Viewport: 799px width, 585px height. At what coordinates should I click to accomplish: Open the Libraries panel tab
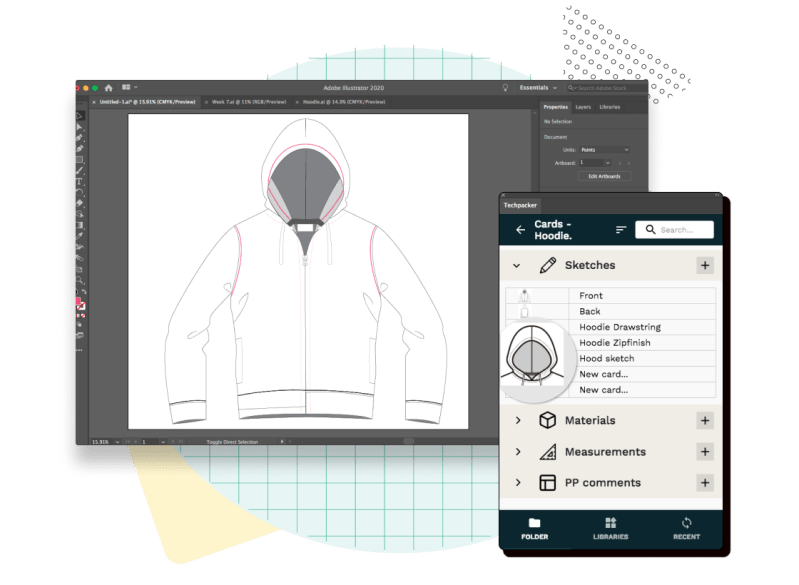609,107
